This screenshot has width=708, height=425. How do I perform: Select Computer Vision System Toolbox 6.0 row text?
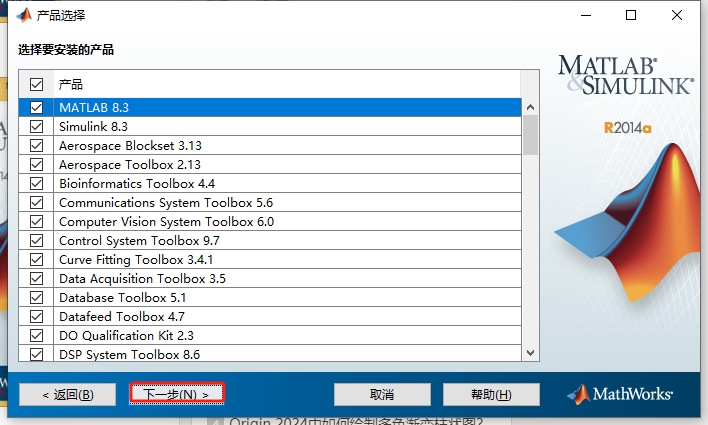167,221
